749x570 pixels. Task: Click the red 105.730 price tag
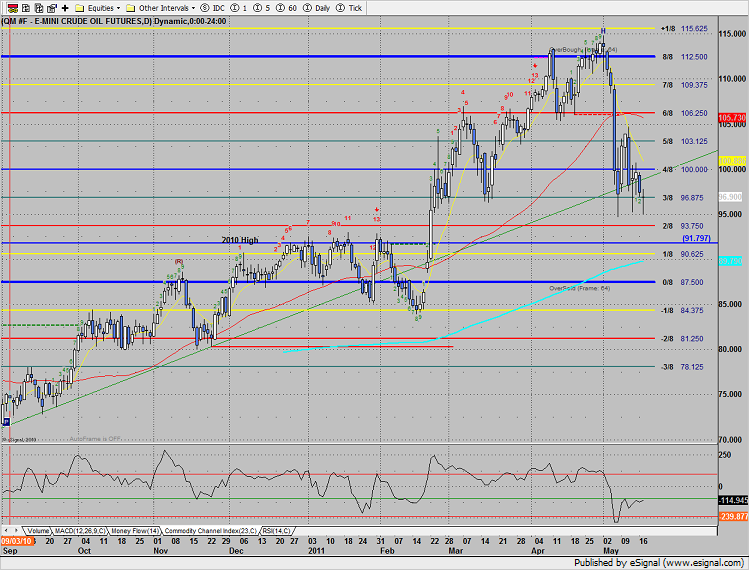point(732,118)
